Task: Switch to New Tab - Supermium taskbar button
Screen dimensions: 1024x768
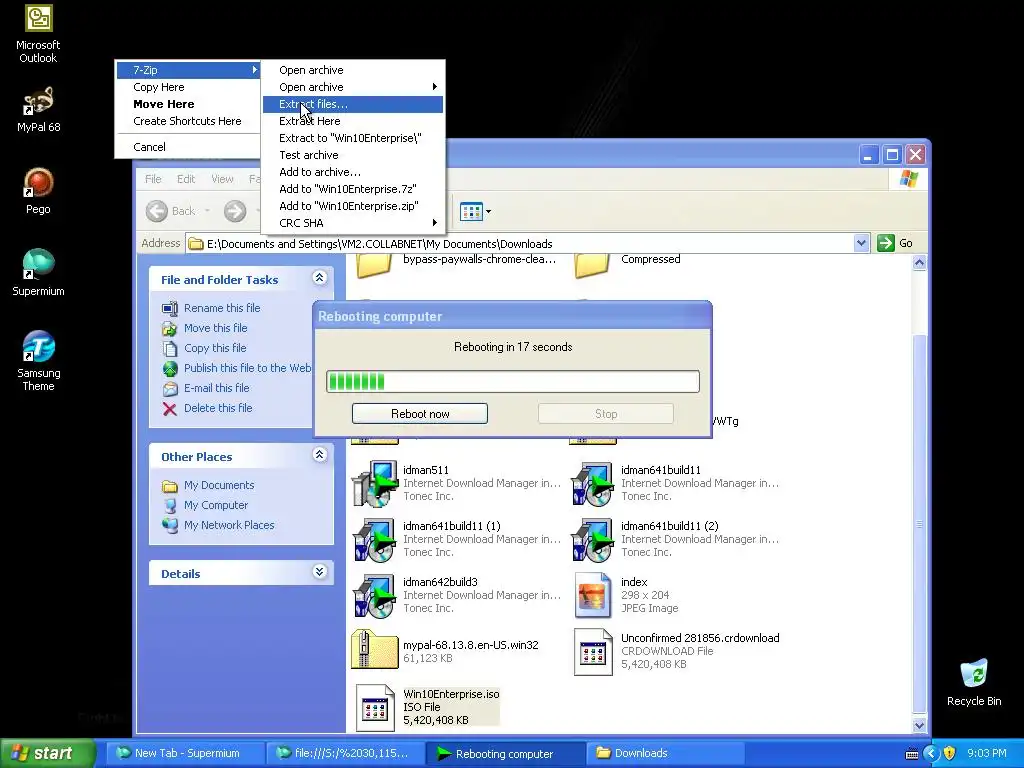Action: tap(185, 753)
